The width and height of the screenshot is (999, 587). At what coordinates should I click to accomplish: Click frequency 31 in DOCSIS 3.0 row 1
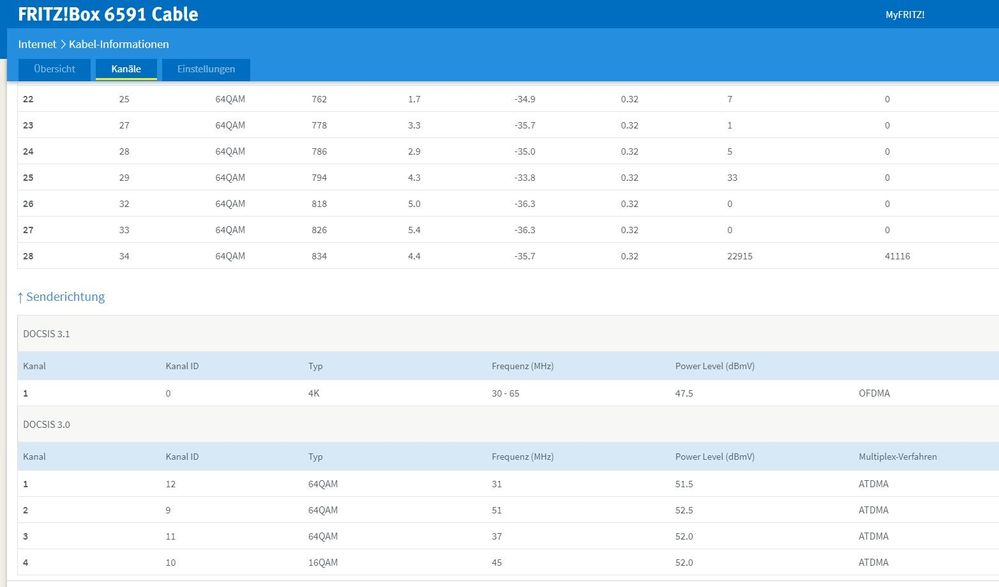(497, 484)
